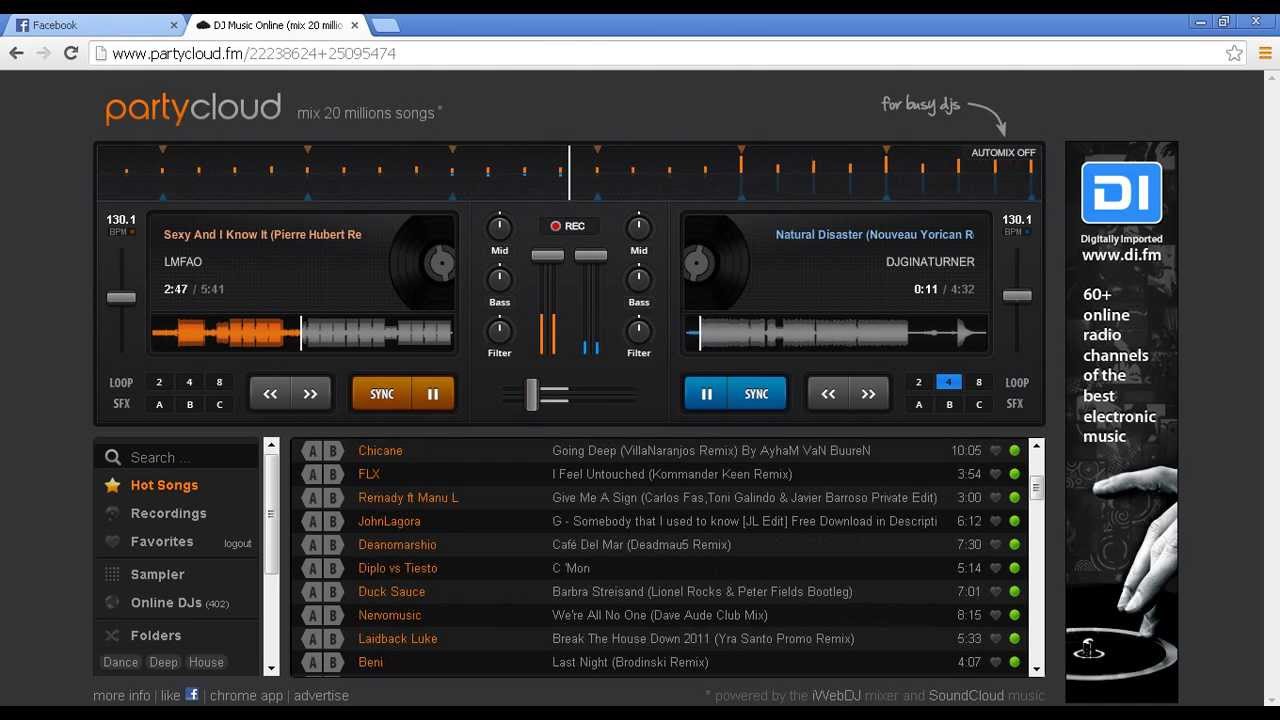Trigger right deck SFX C
This screenshot has width=1280, height=720.
tap(979, 405)
